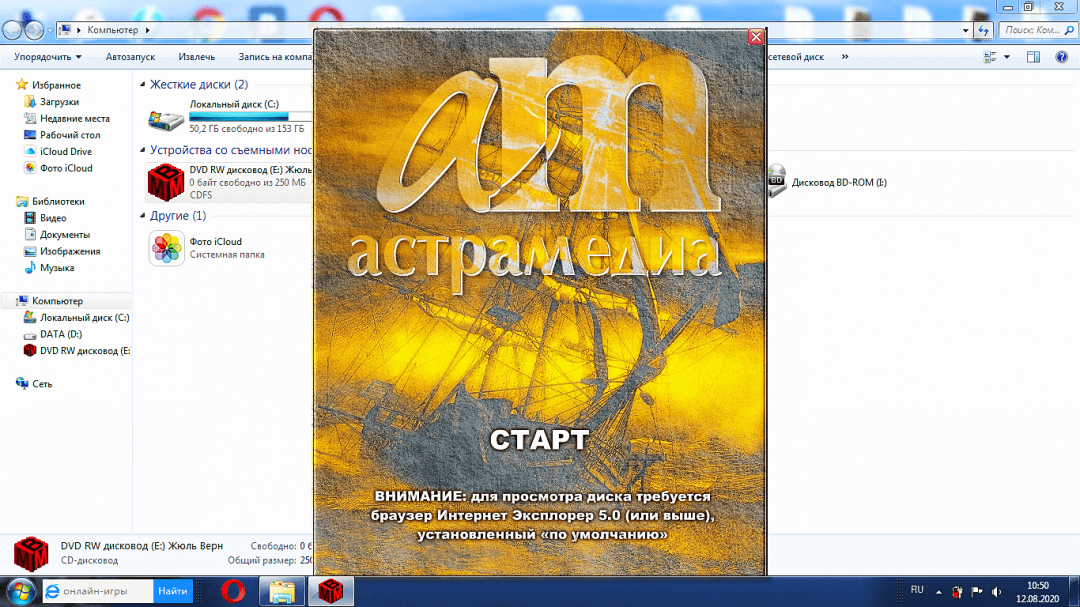Open Локальный диск (C:) drive icon
Viewport: 1080px width, 607px height.
click(166, 119)
